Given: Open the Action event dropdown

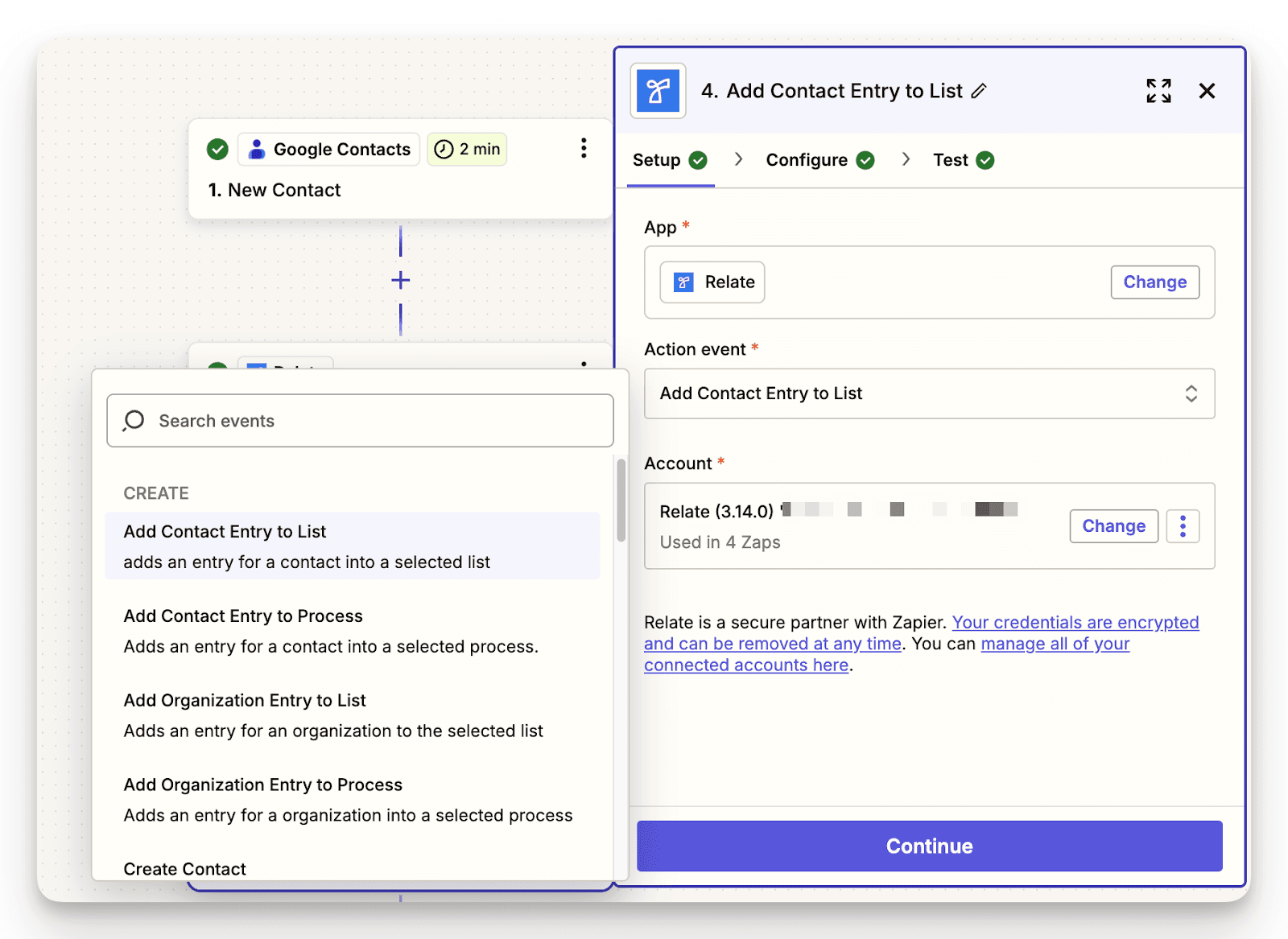Looking at the screenshot, I should click(x=929, y=393).
